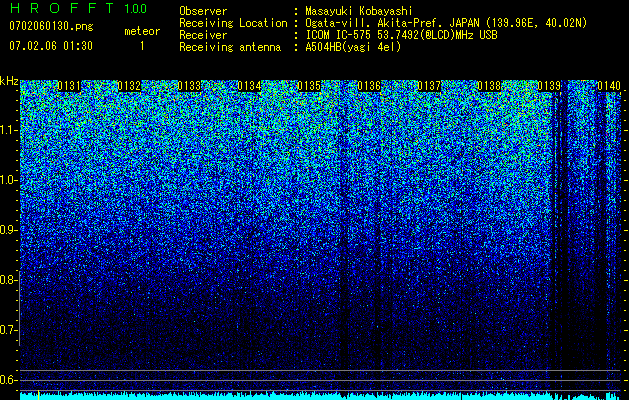Screen dimensions: 629x400
Task: Click the 0140 time marker
Action: point(609,86)
